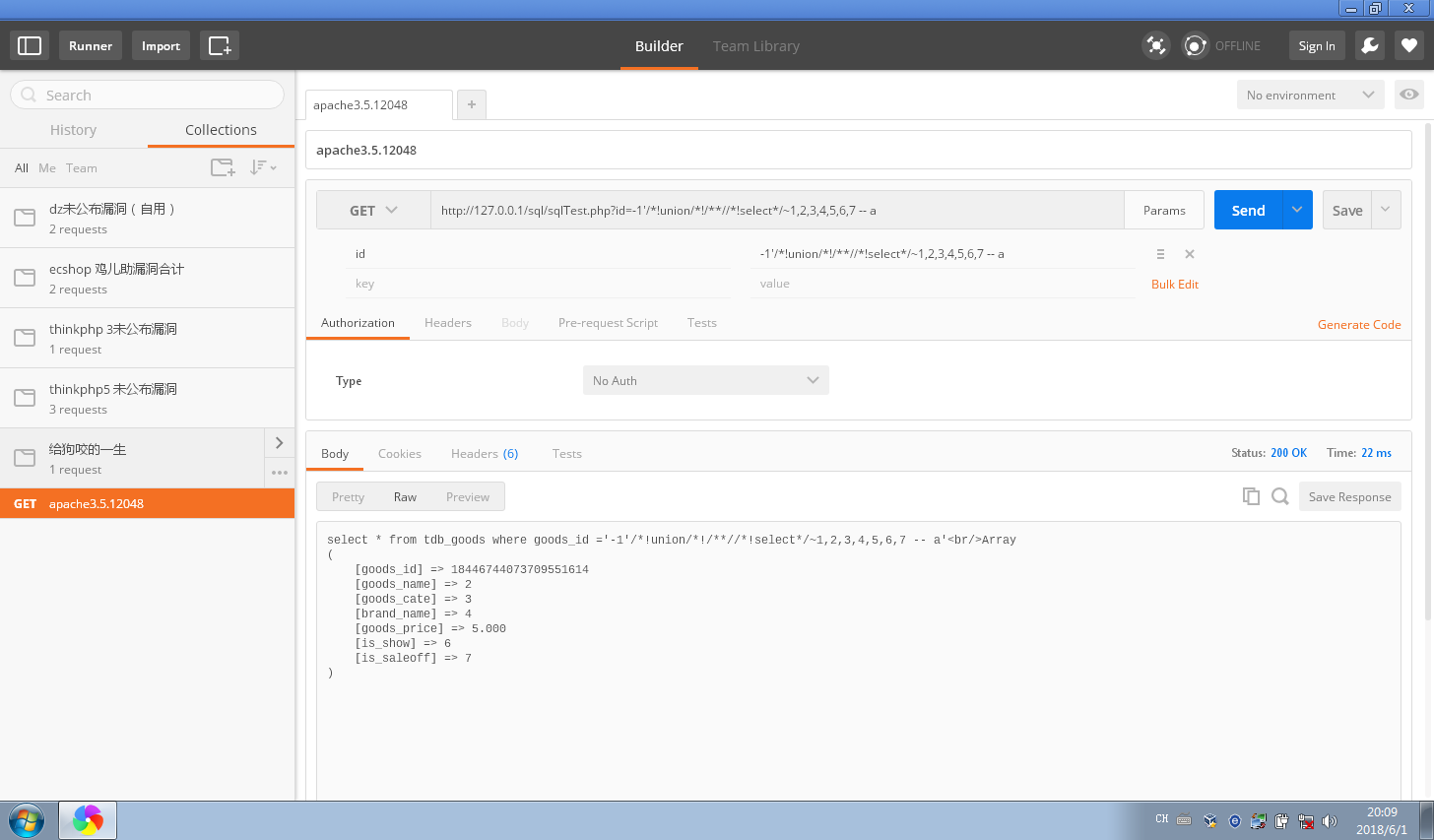Select the response Body tab
The height and width of the screenshot is (840, 1434).
(335, 454)
